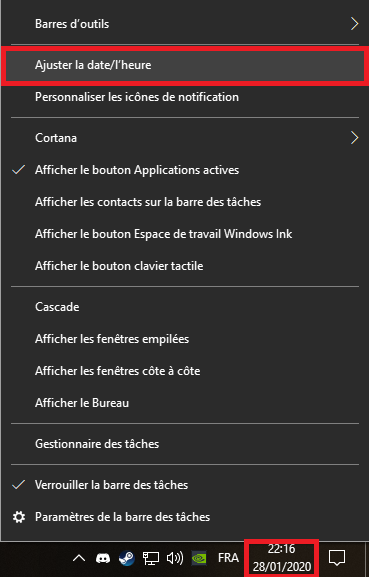
Task: Show hidden tray icons with the caret
Action: pos(79,558)
